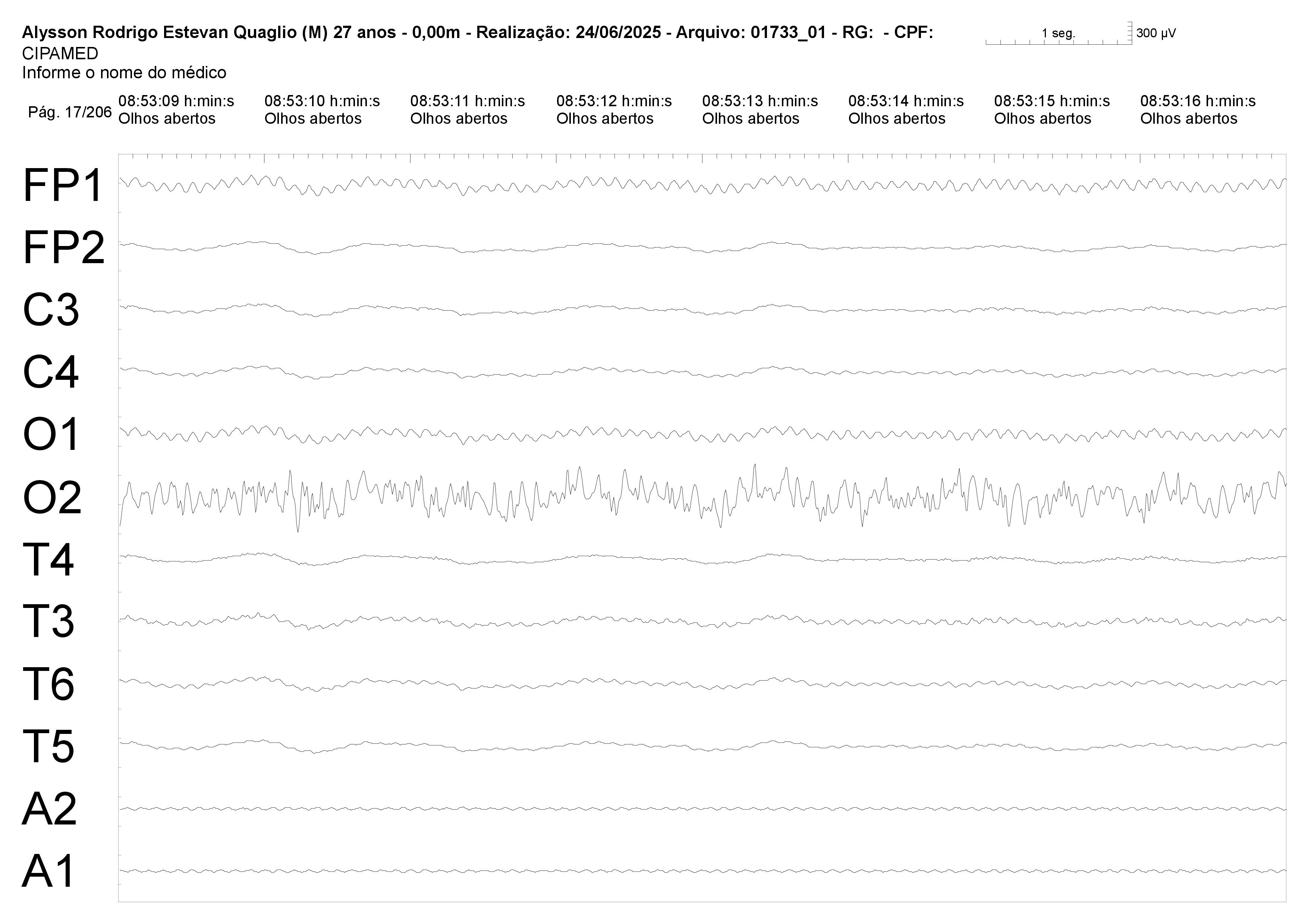The width and height of the screenshot is (1308, 924).
Task: Select the C4 channel label
Action: [x=51, y=372]
